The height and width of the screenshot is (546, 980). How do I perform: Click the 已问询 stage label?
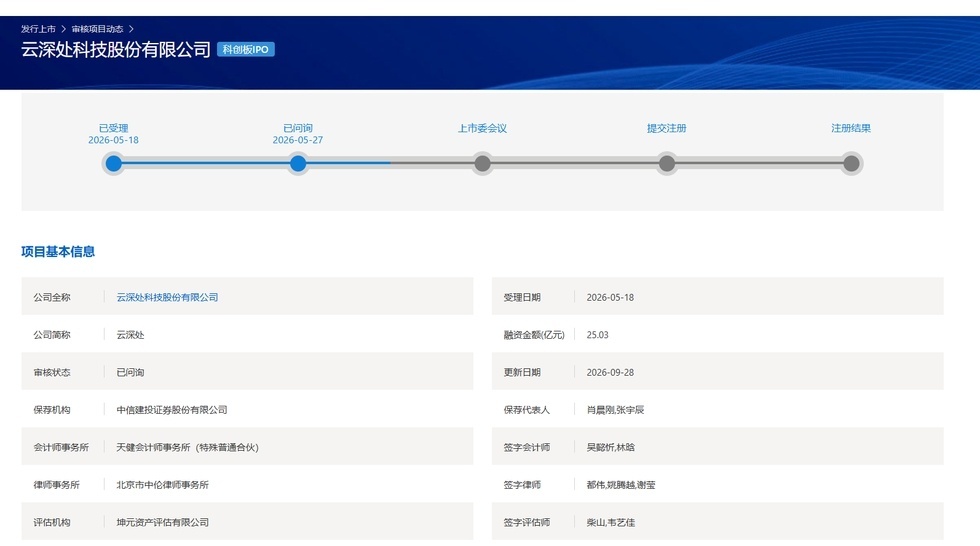coord(298,128)
